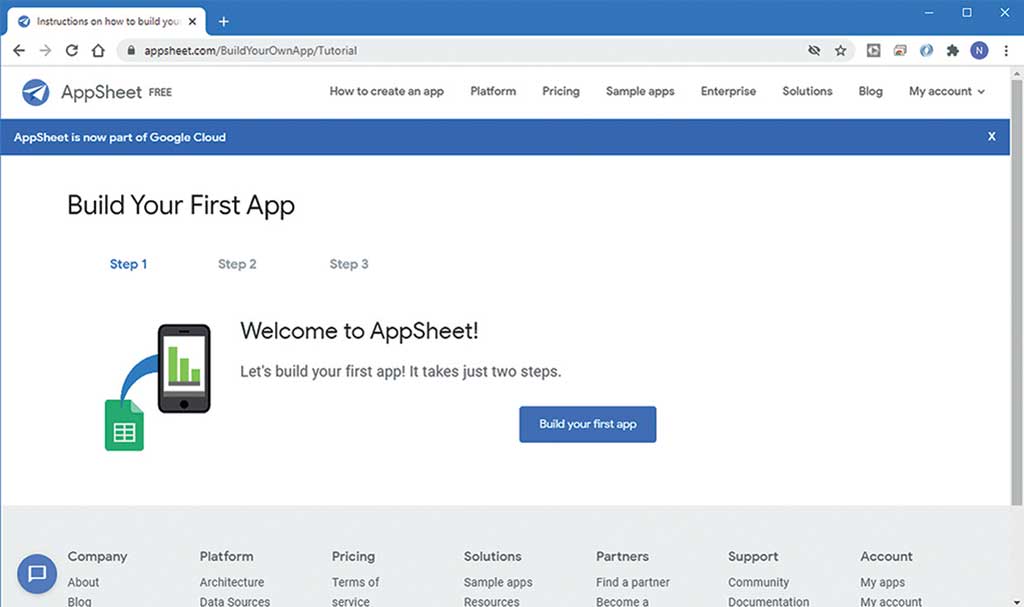
Task: Dismiss the Google Cloud banner
Action: coord(991,137)
